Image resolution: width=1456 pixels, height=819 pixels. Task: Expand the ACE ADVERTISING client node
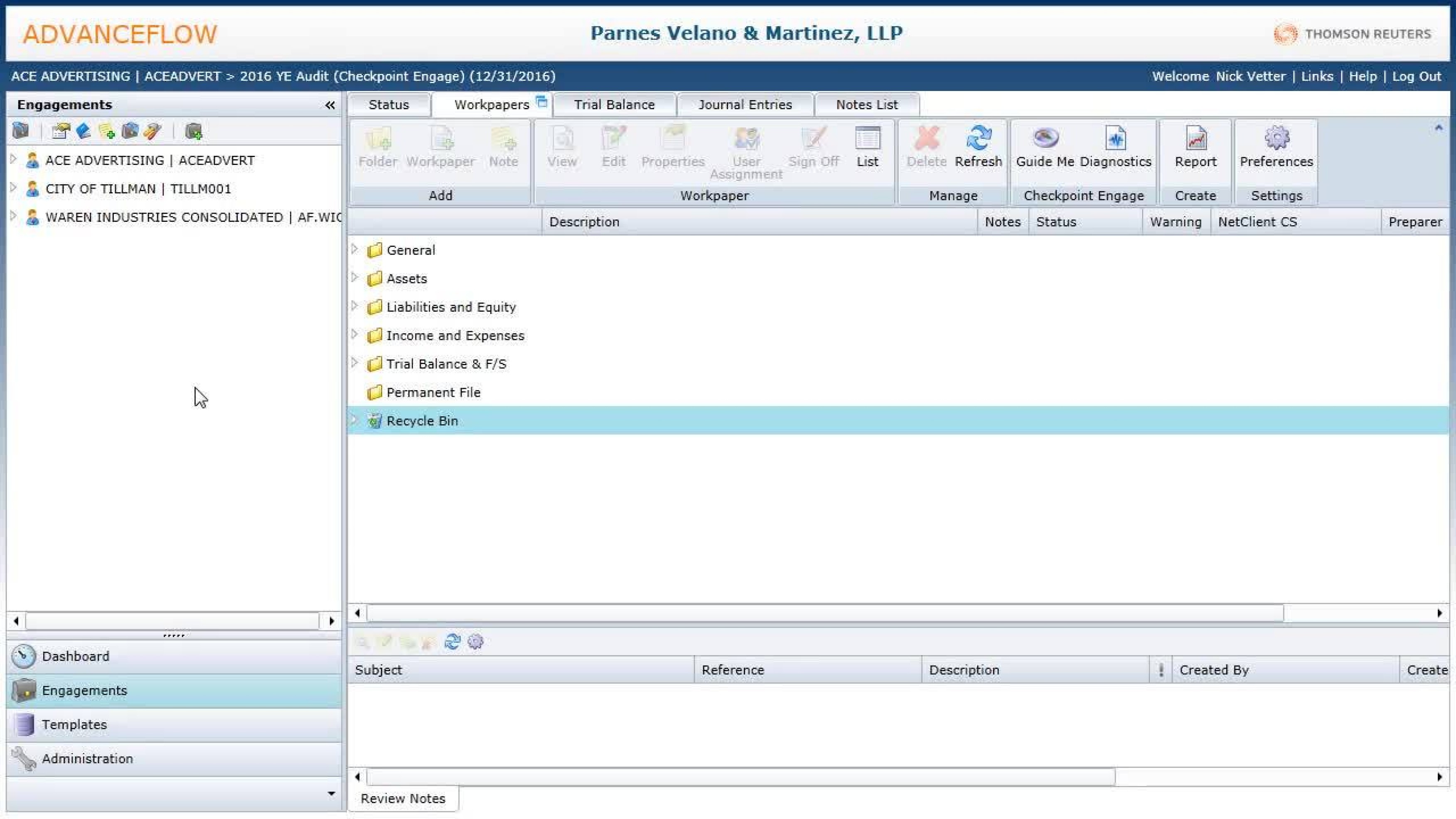(x=14, y=160)
